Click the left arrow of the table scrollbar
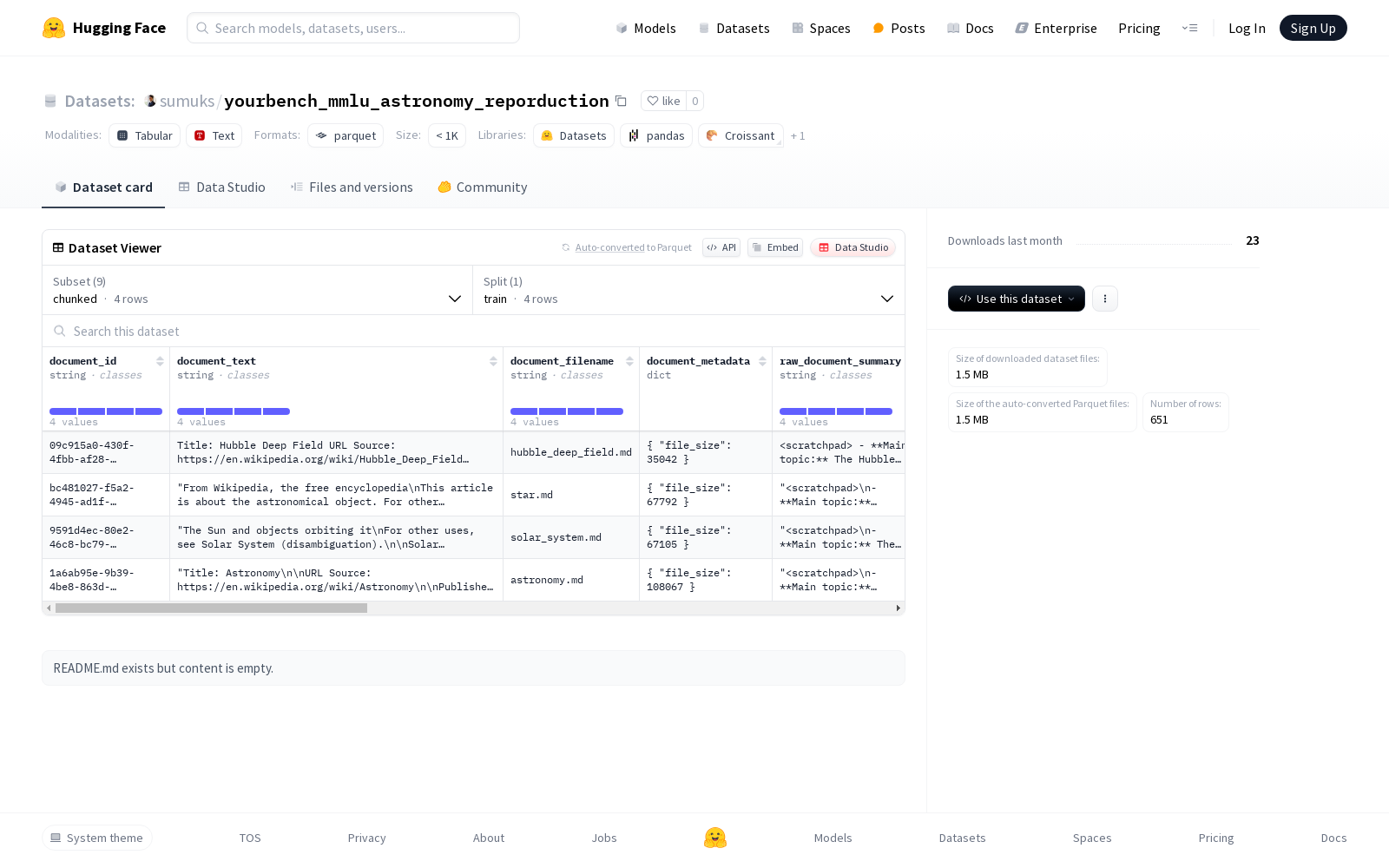 (49, 608)
